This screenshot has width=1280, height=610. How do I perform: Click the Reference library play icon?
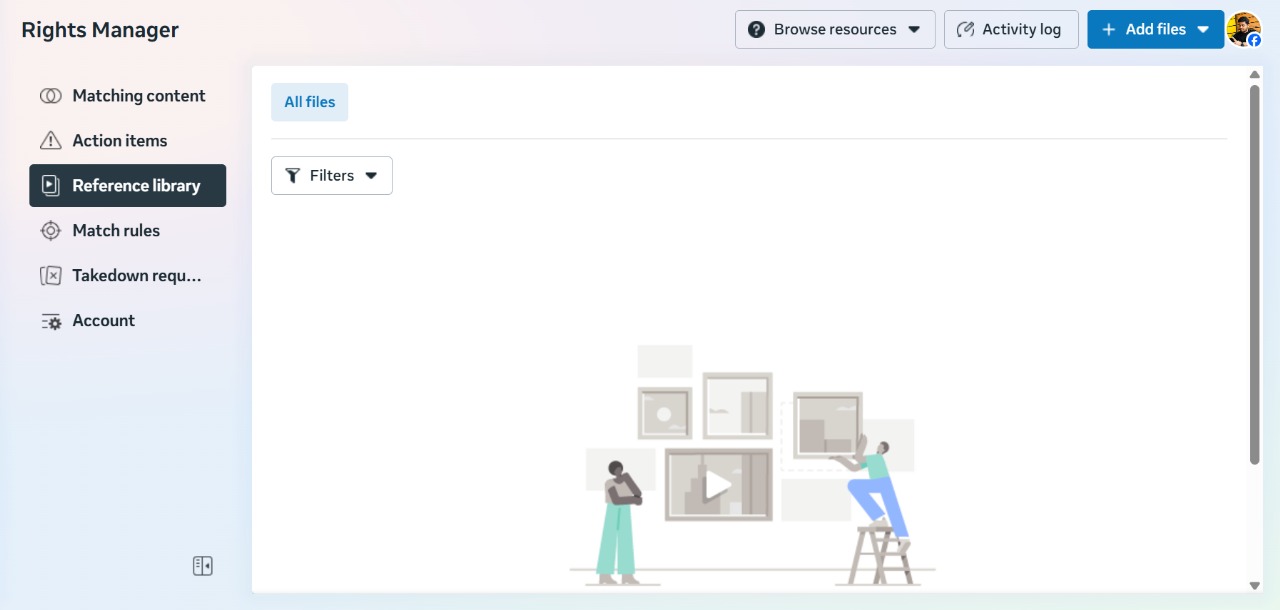tap(50, 186)
